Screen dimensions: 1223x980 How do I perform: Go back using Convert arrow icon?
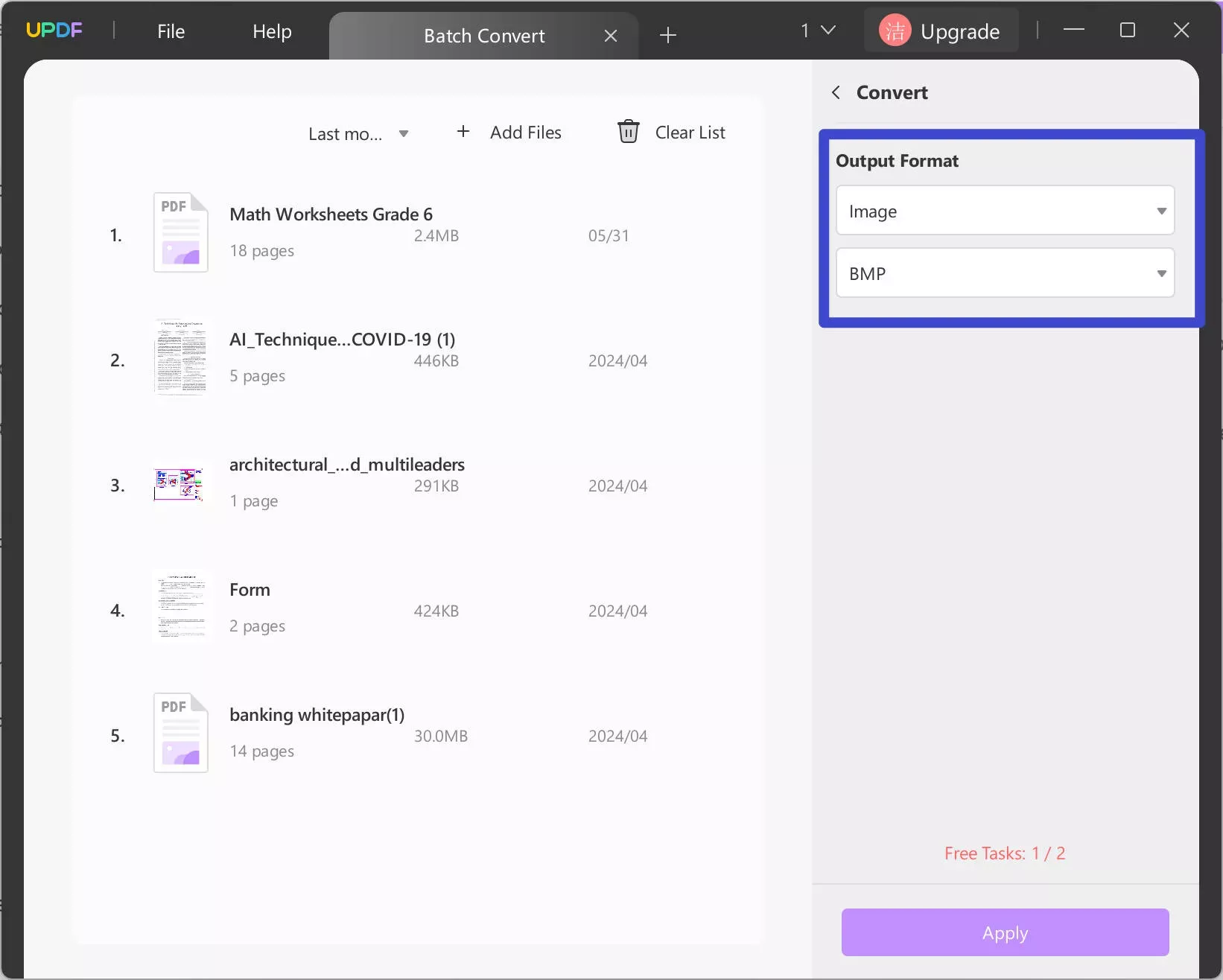point(836,92)
